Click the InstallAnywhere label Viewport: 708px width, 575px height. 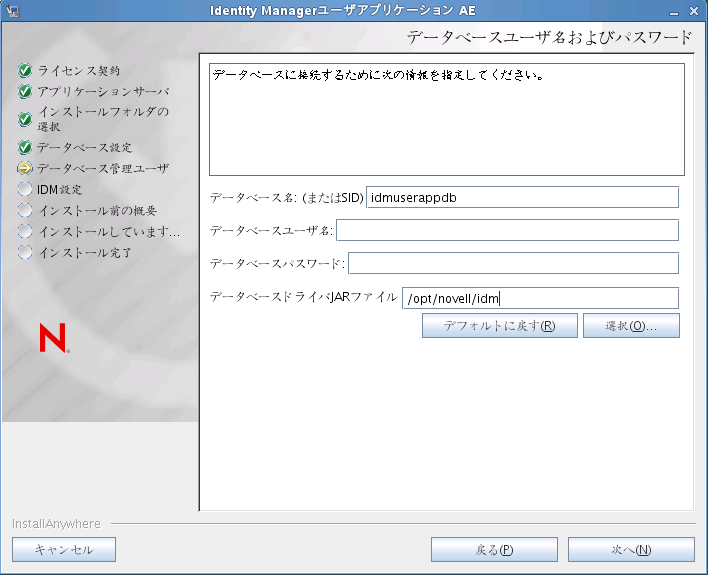[56, 524]
